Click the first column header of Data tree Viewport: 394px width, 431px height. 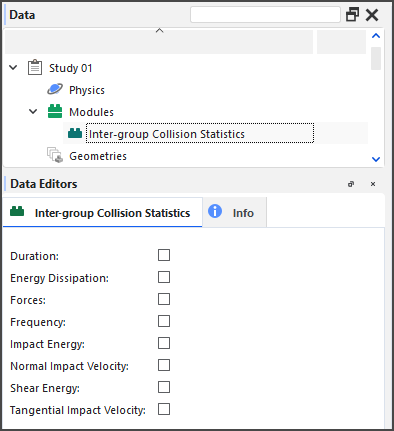click(x=159, y=42)
